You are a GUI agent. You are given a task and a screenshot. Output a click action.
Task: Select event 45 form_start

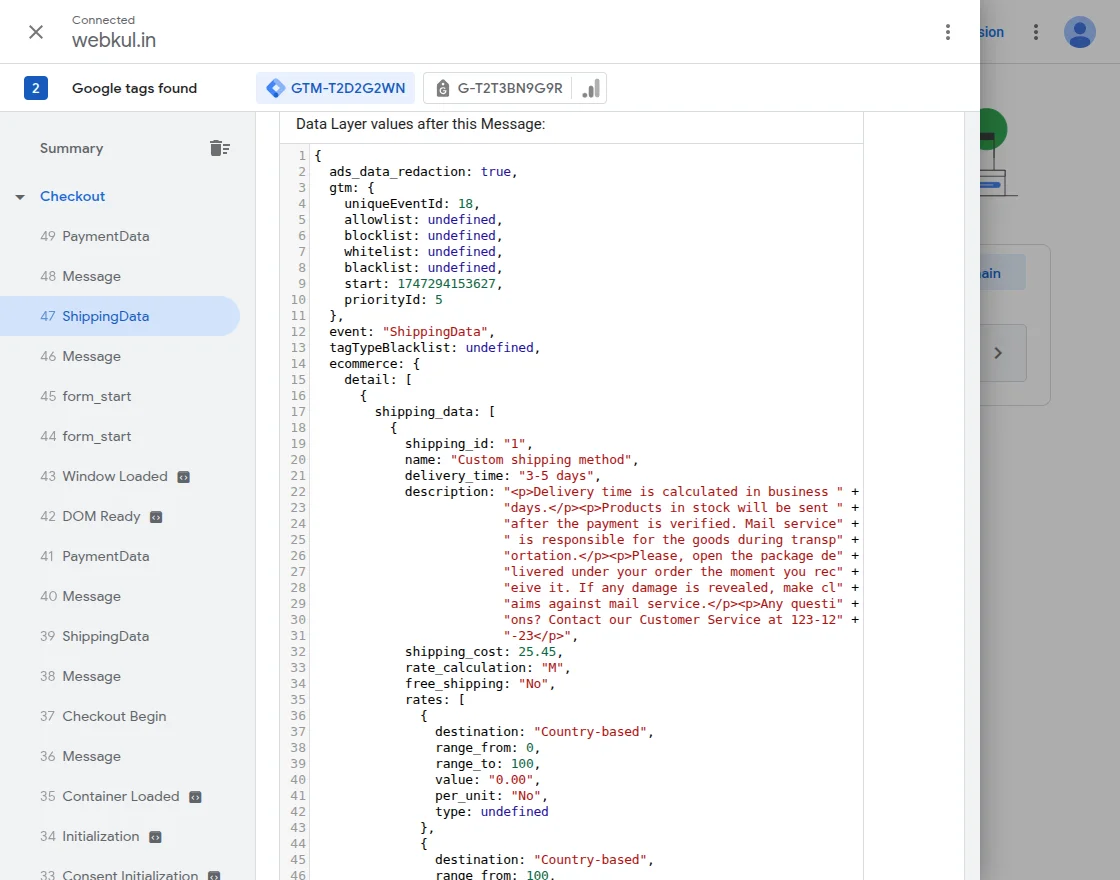point(96,396)
